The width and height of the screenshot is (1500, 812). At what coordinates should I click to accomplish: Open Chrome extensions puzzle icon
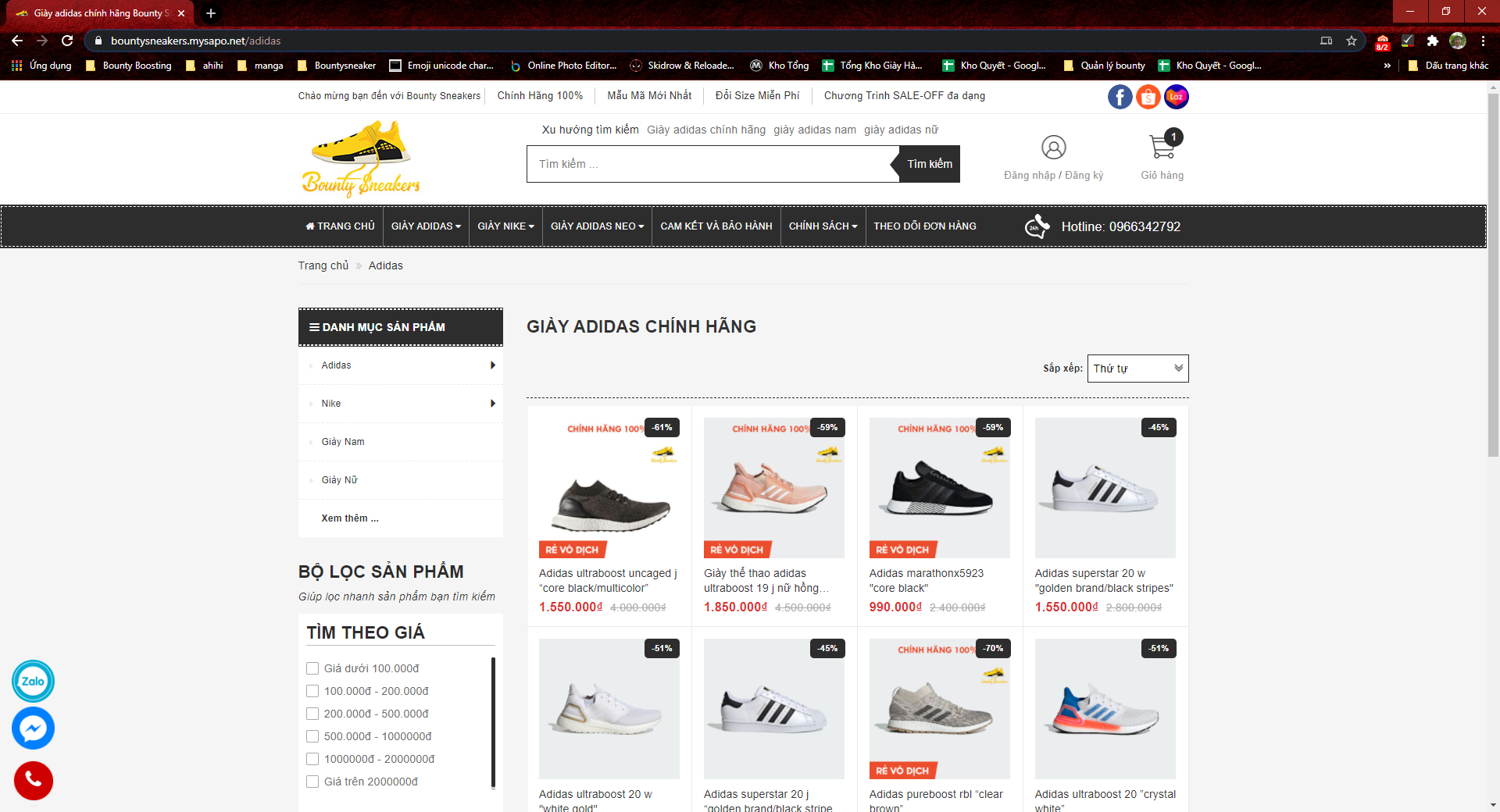coord(1432,41)
